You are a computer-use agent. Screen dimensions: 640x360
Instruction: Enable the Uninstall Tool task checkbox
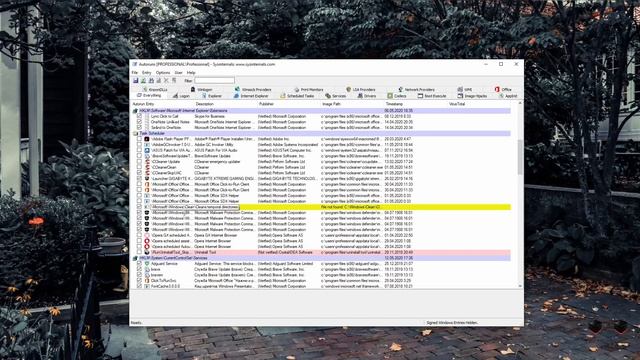click(x=139, y=252)
